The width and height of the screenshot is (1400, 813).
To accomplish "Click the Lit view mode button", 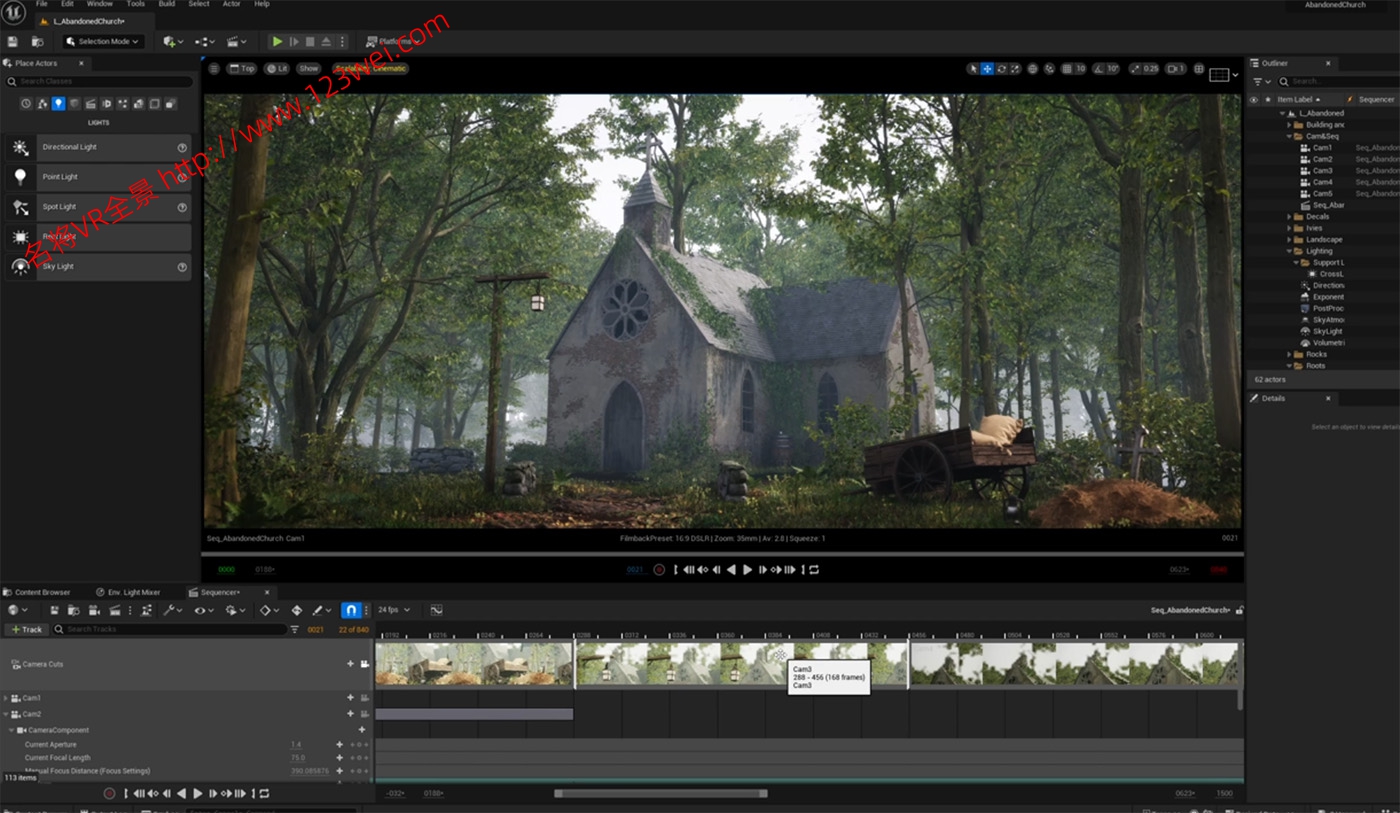I will [x=277, y=69].
